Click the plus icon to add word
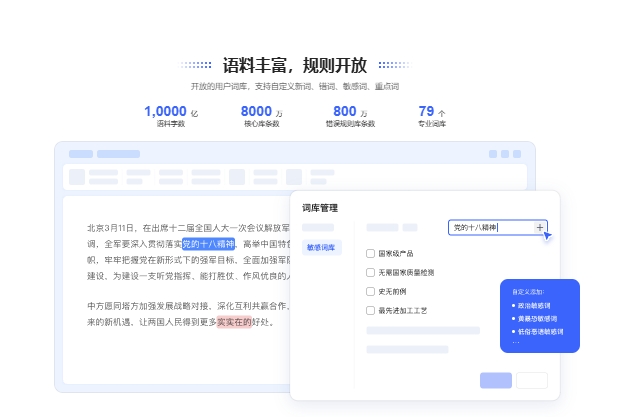The width and height of the screenshot is (641, 417). [540, 228]
